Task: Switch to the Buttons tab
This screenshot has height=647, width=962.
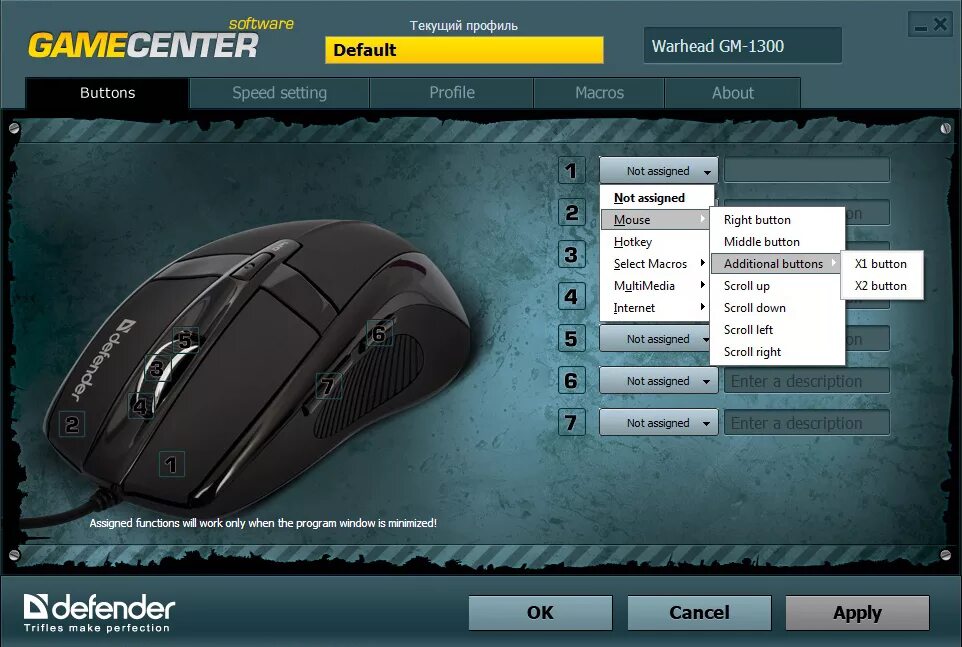Action: click(107, 93)
